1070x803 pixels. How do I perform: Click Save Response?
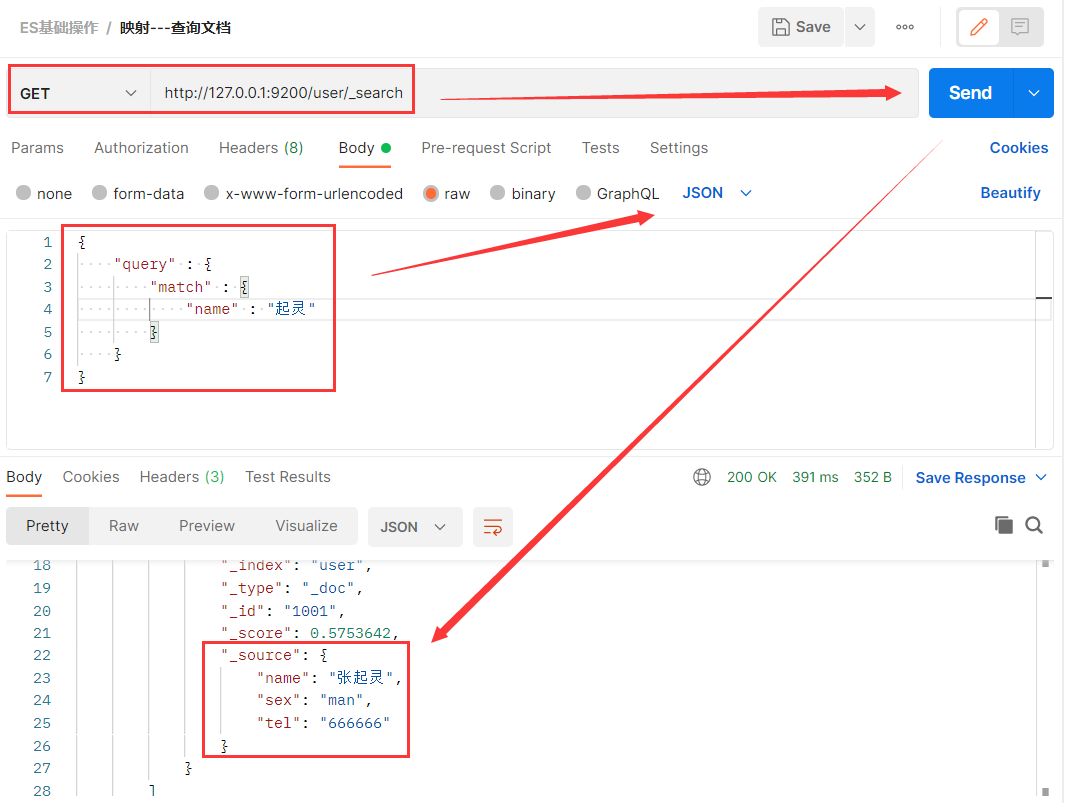coord(970,478)
